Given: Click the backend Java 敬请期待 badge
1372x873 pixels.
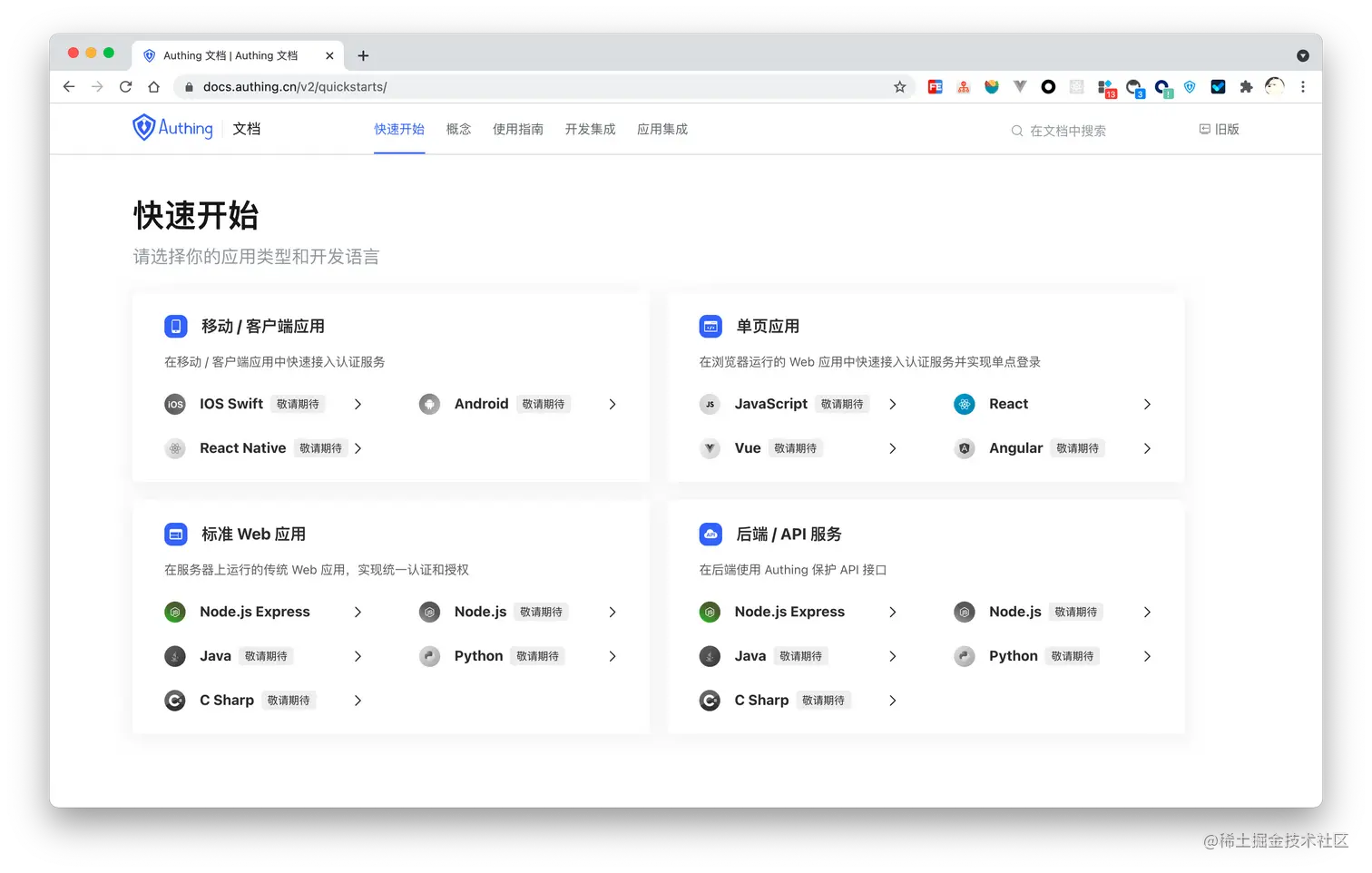Looking at the screenshot, I should pyautogui.click(x=801, y=656).
